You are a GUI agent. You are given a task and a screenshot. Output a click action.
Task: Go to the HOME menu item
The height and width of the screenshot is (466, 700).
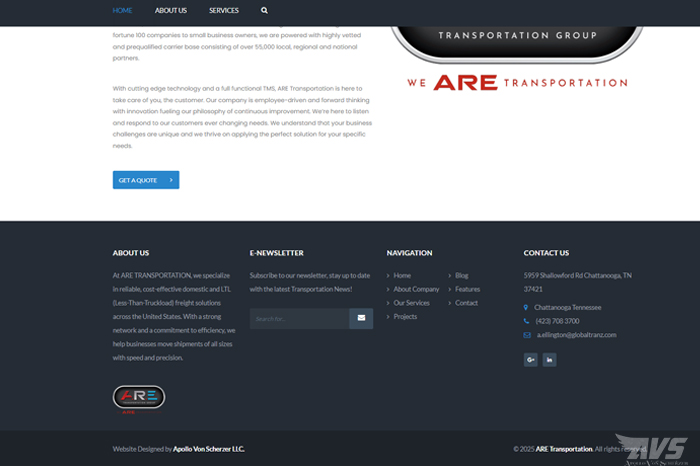(122, 10)
